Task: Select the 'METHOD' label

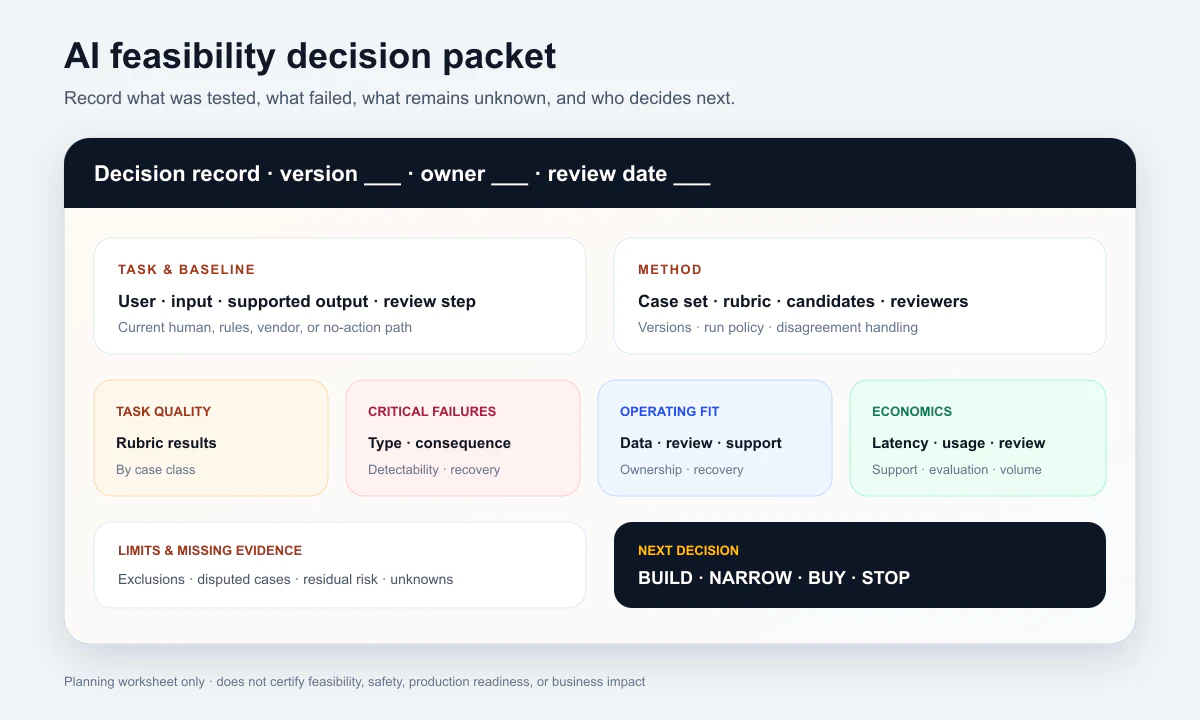Action: [670, 269]
